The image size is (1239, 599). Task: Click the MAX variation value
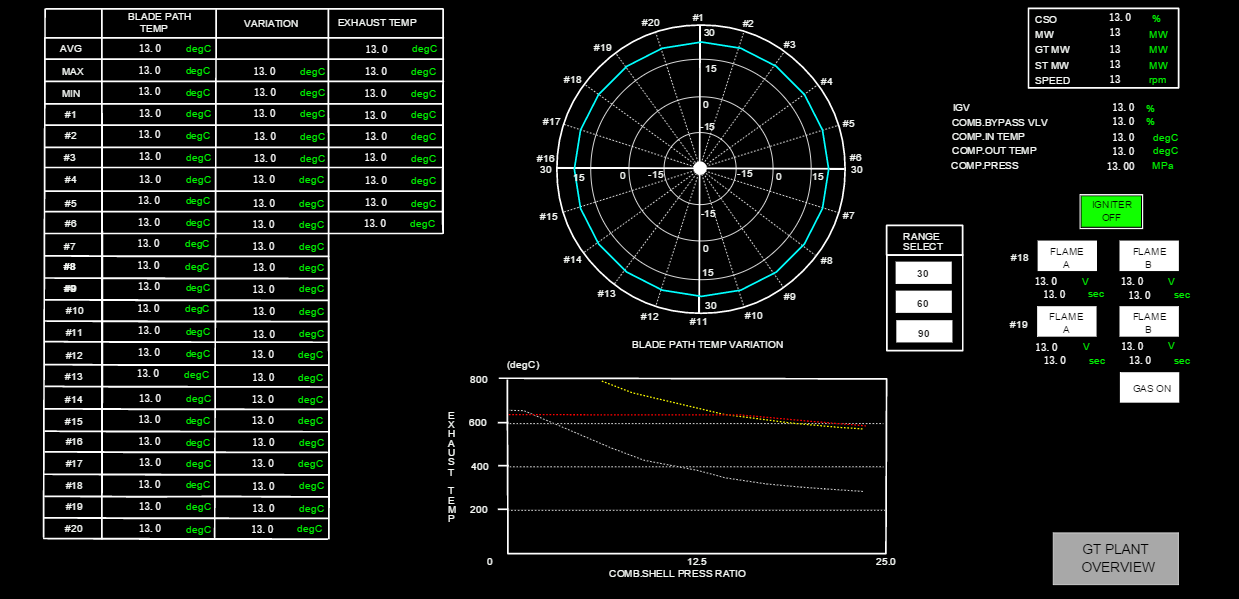(x=264, y=71)
